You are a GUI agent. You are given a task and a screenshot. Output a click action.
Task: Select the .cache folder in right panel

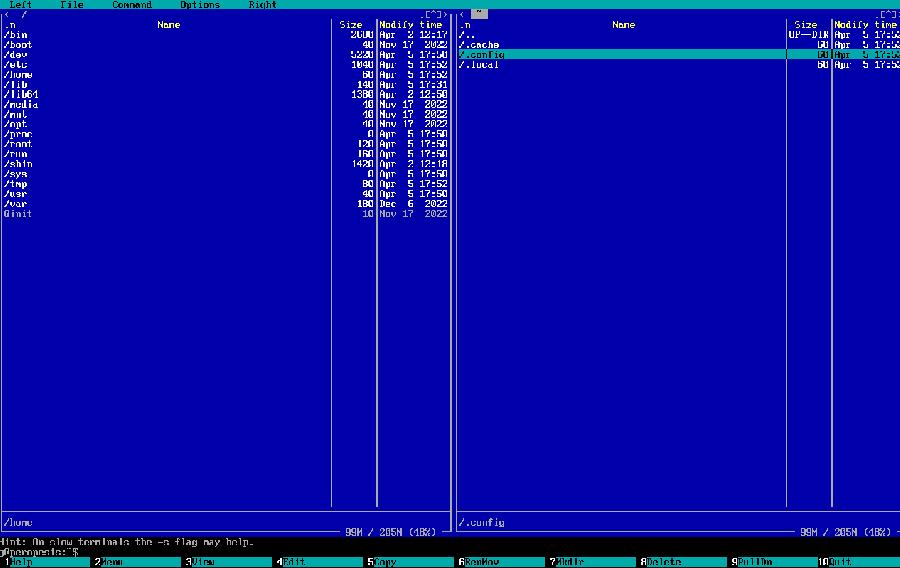[480, 45]
